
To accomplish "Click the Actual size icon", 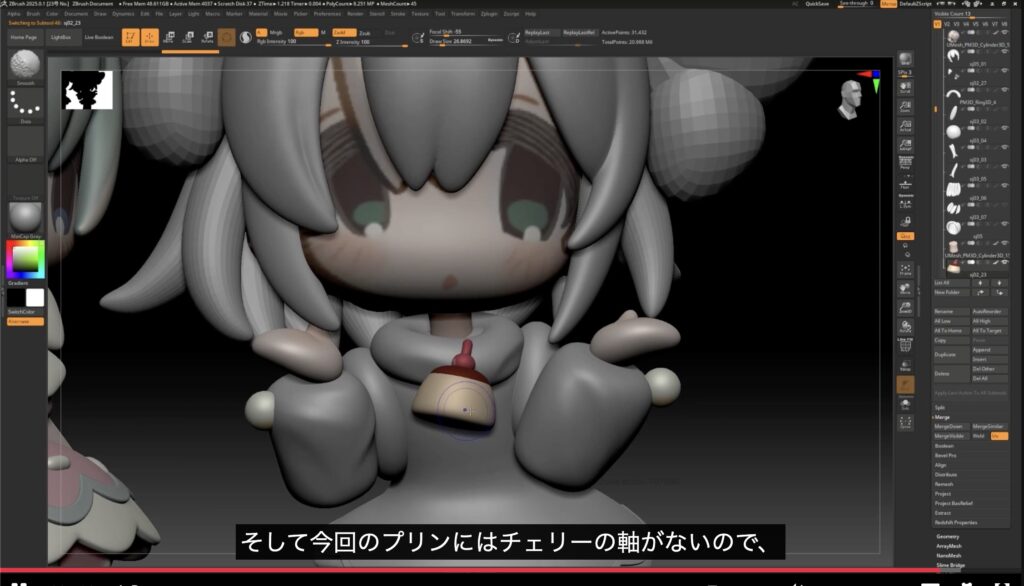I will pos(905,125).
